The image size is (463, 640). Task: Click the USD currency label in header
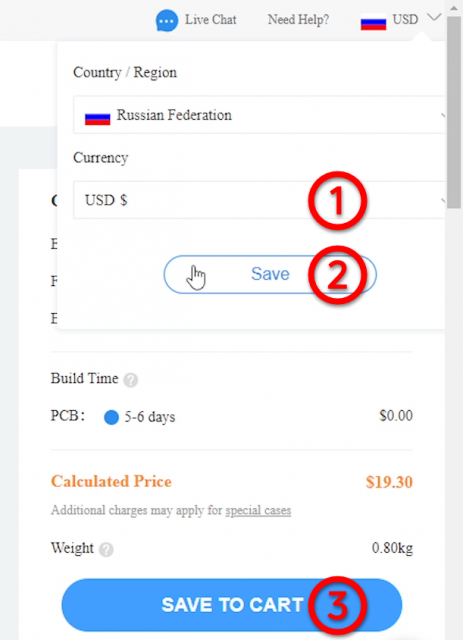405,19
